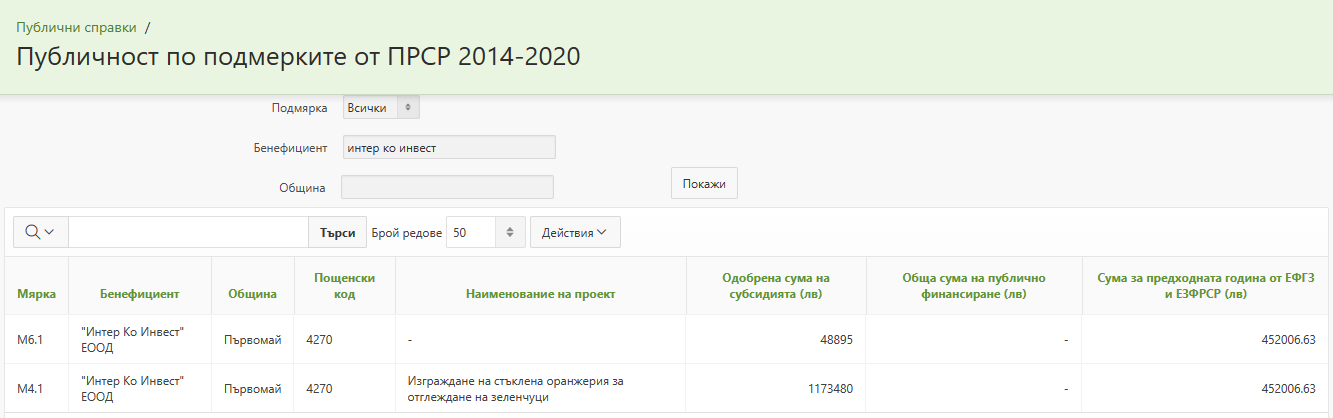Click the Наименование на проект column header
Viewport: 1333px width, 418px height.
click(540, 294)
